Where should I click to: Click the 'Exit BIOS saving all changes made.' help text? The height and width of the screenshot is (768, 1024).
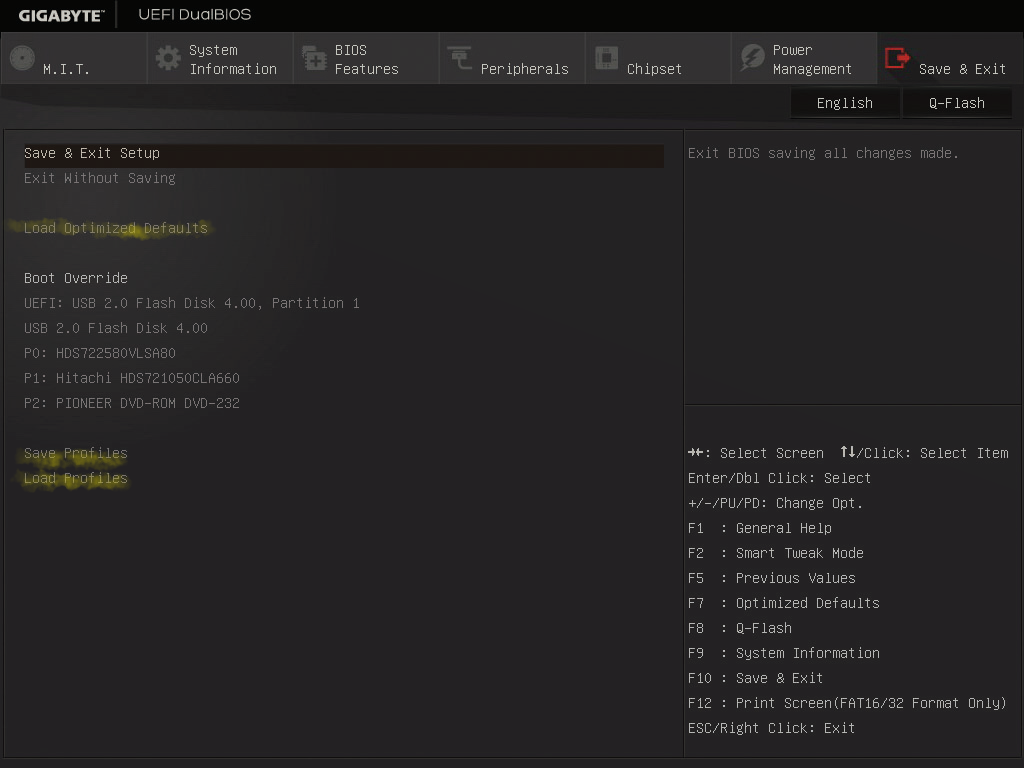click(823, 153)
